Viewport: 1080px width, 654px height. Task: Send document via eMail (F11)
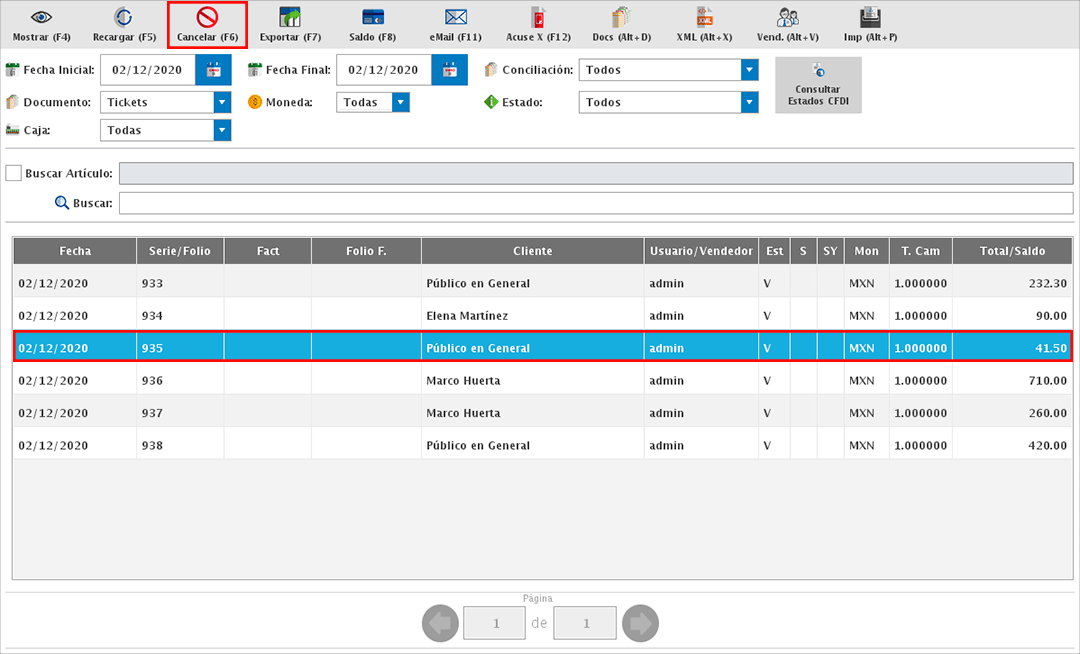[x=456, y=17]
